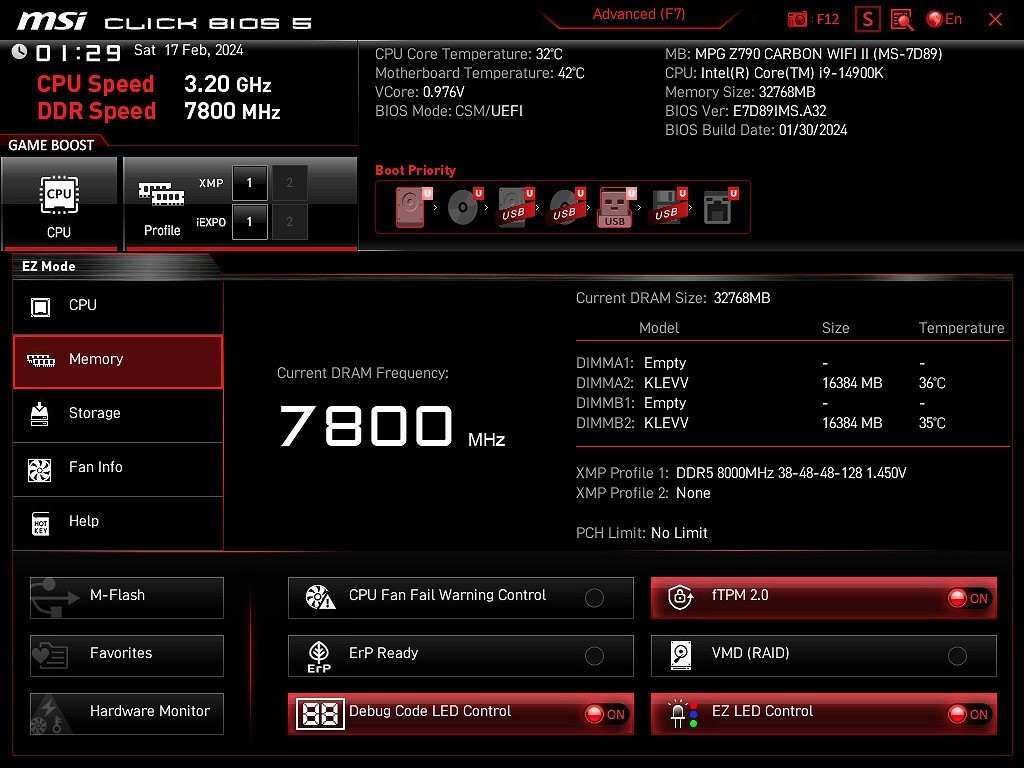Open the Storage section
The width and height of the screenshot is (1024, 768).
click(x=118, y=415)
